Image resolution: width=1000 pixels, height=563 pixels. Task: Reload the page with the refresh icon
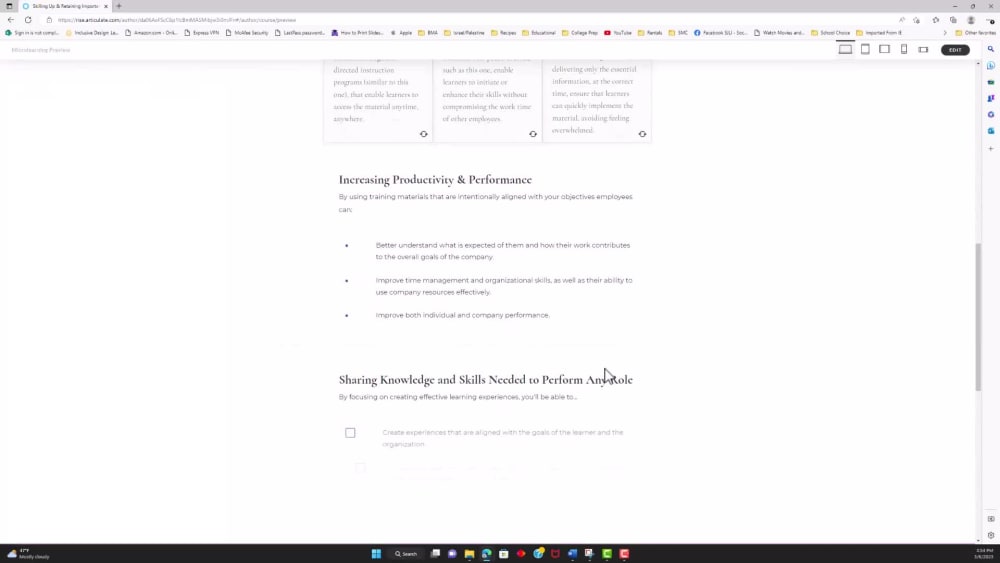coord(28,20)
